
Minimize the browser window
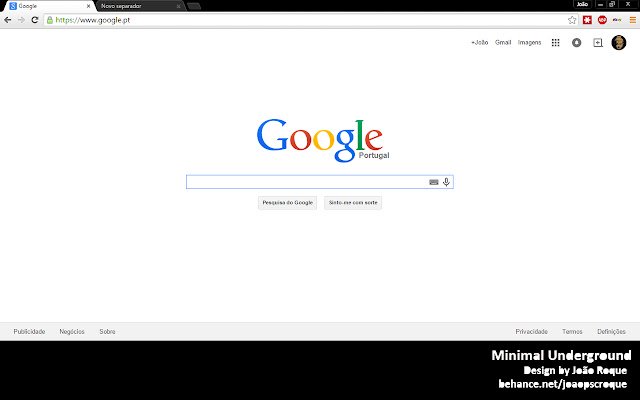tap(600, 4)
